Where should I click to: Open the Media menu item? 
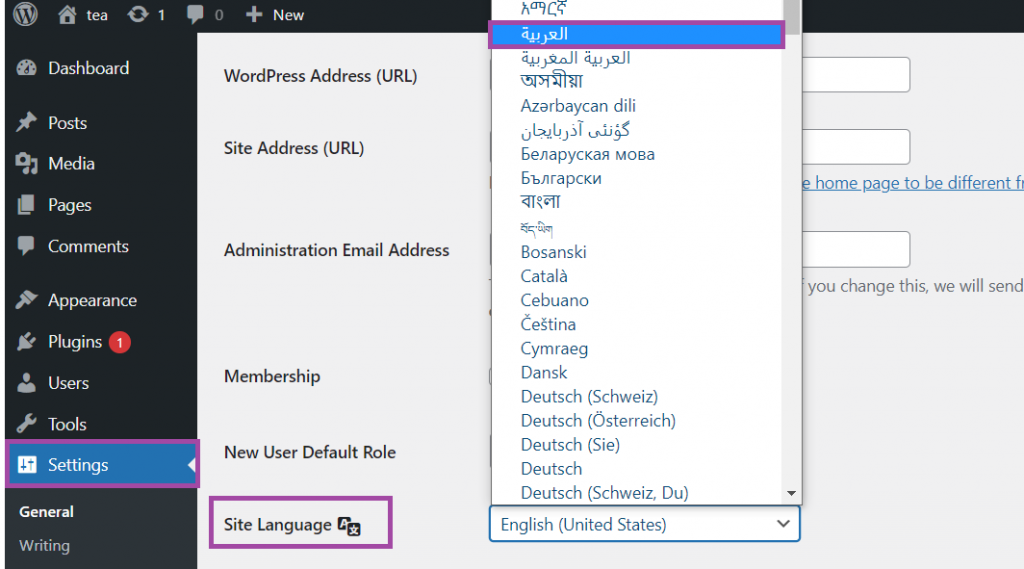[x=71, y=163]
